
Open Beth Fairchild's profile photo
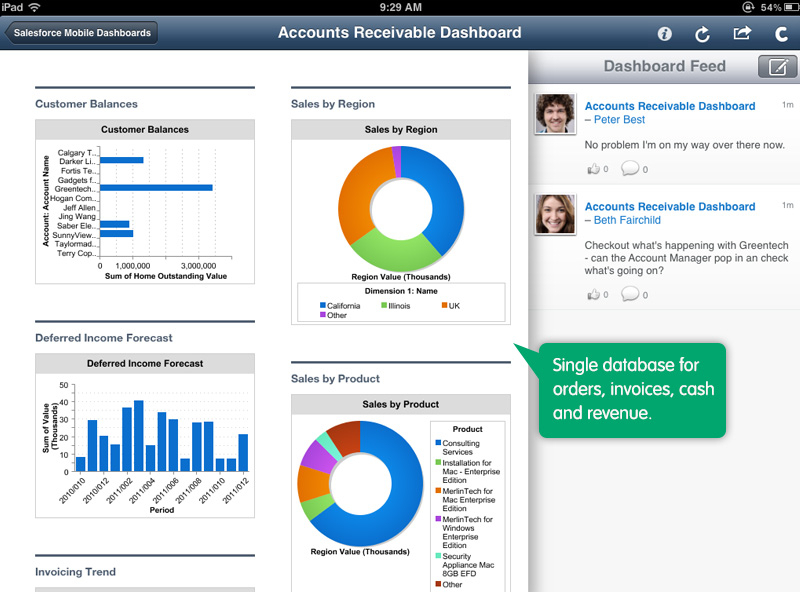(x=555, y=214)
